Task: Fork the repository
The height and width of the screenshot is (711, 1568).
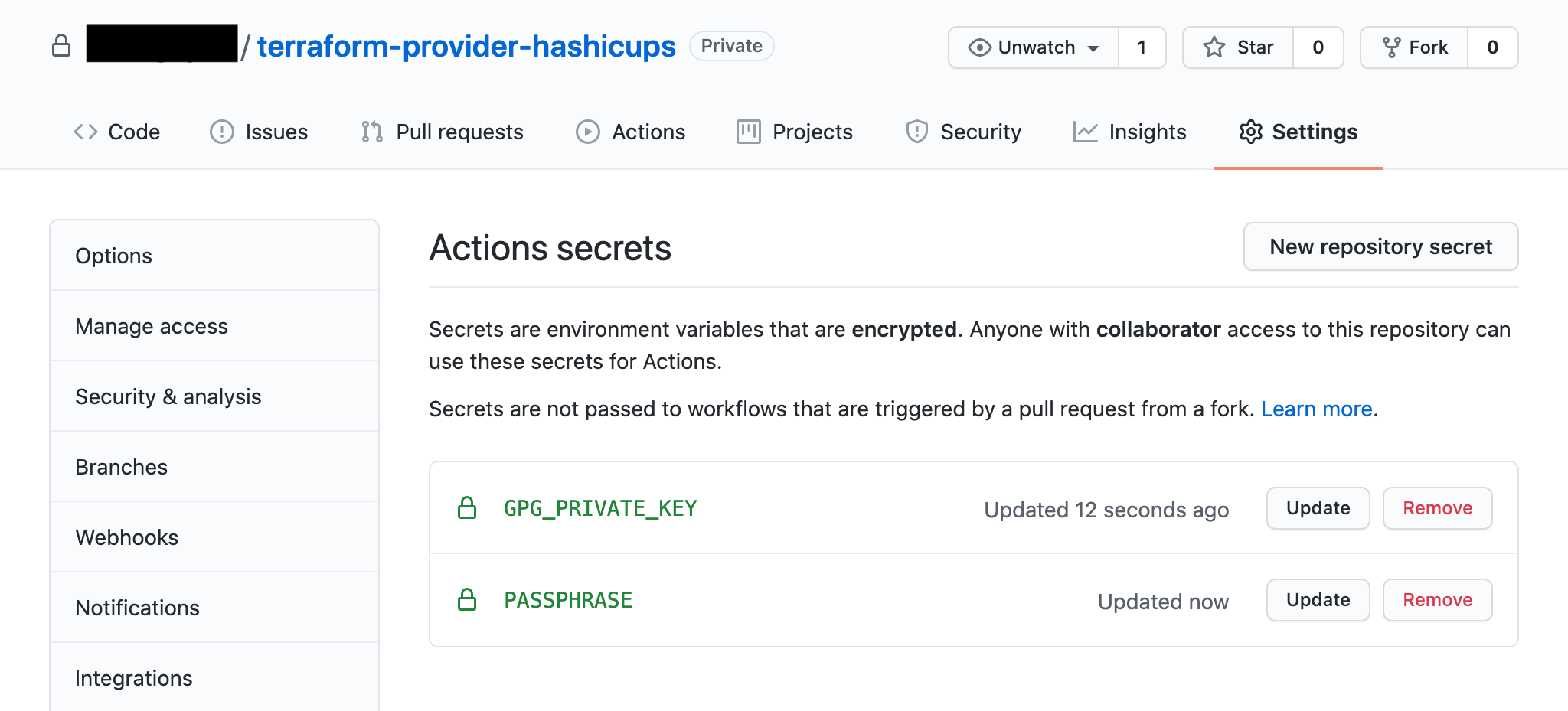Action: pyautogui.click(x=1415, y=47)
